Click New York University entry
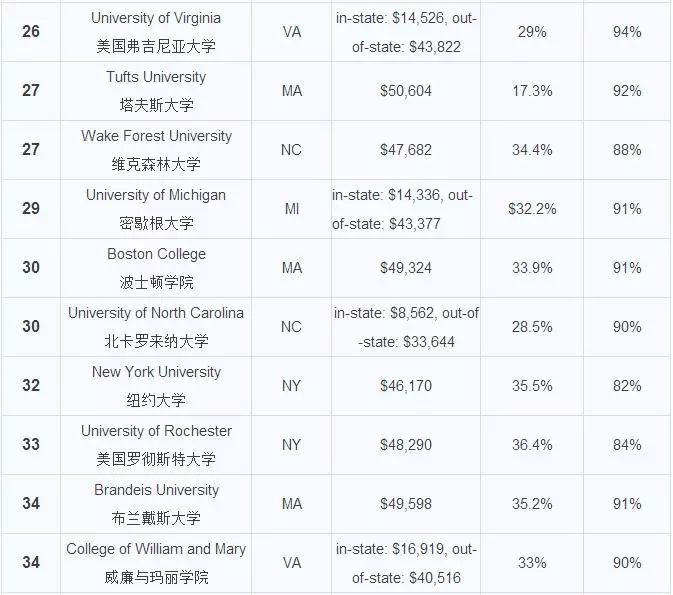Image resolution: width=673 pixels, height=595 pixels. 156,386
